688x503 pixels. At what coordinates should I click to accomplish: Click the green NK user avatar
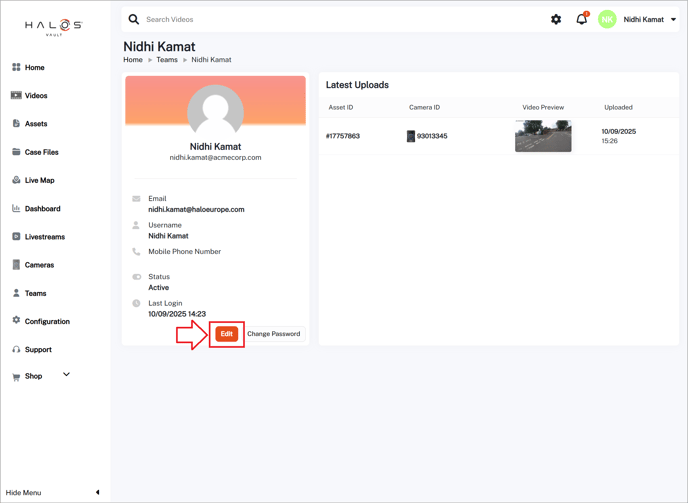click(607, 19)
